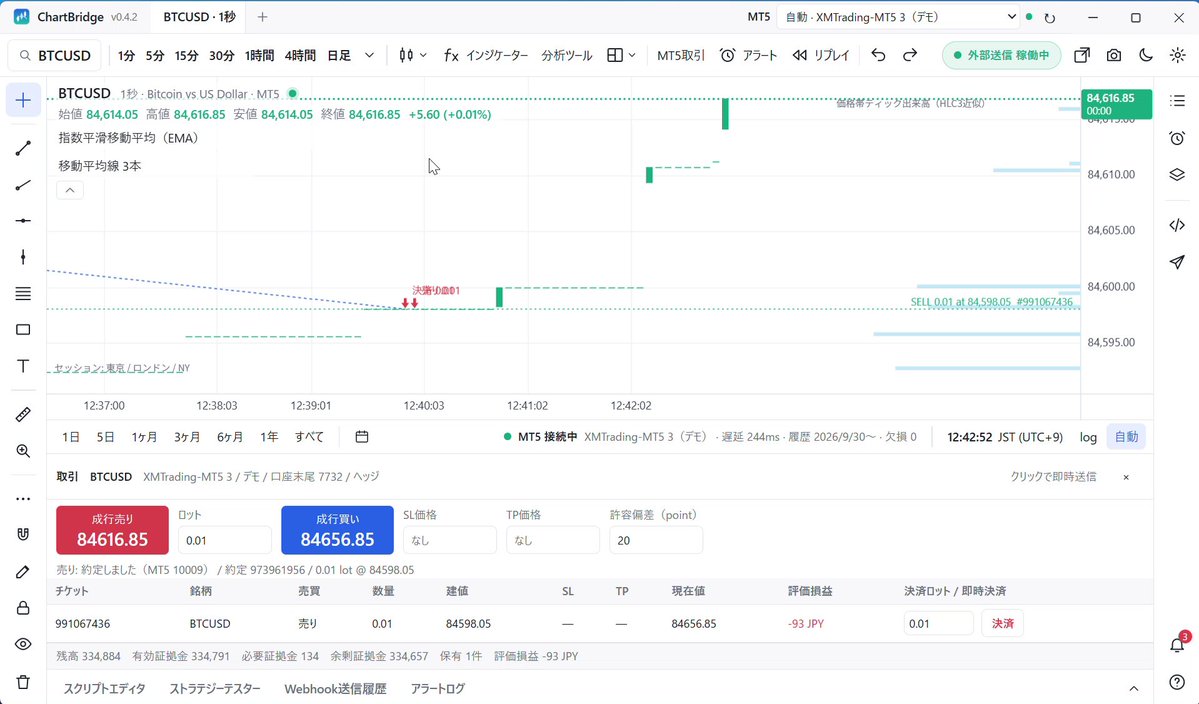This screenshot has height=704, width=1199.
Task: Start リプレイ bar replay mode
Action: (821, 55)
